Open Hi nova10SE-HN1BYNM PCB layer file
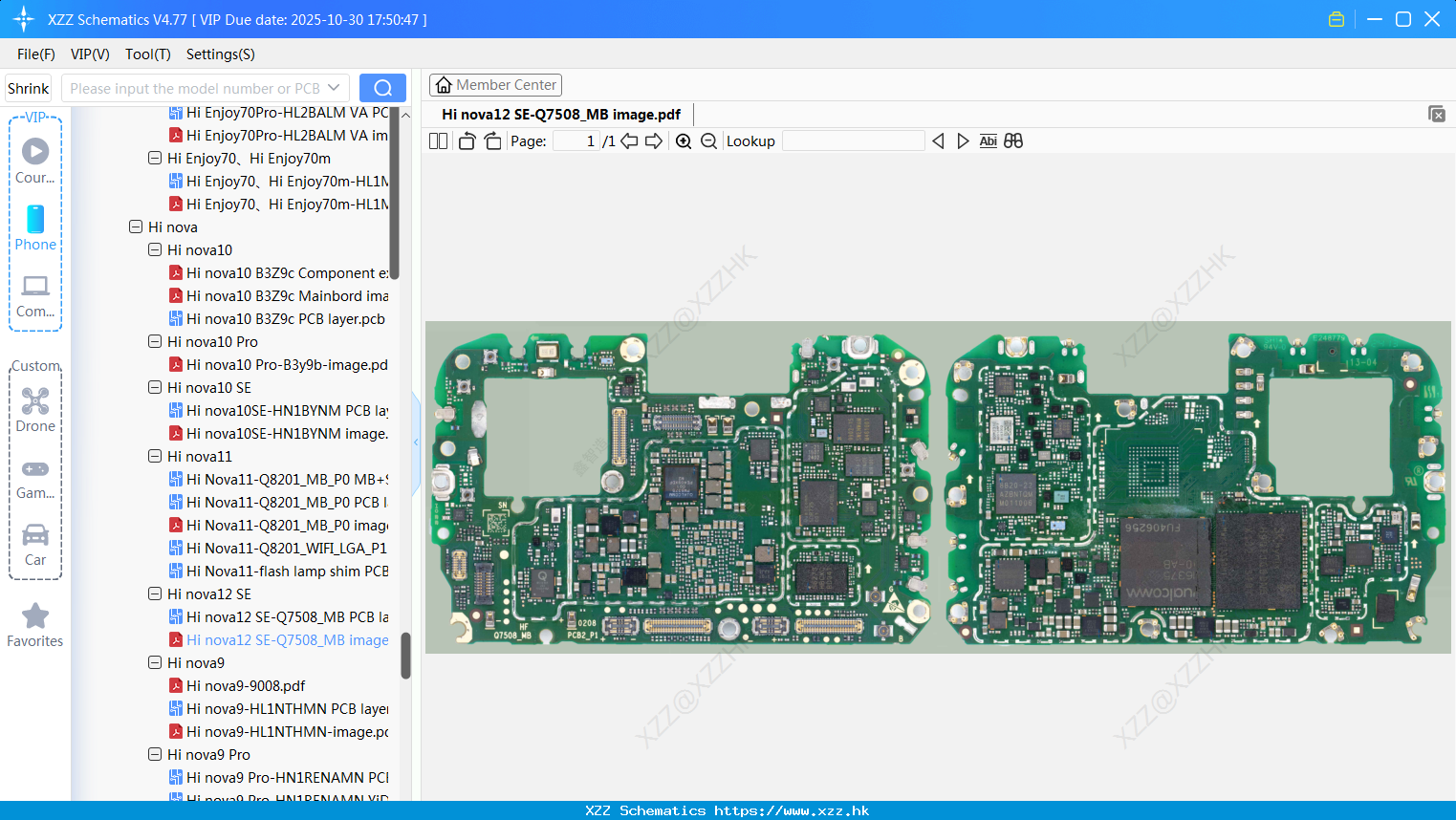The height and width of the screenshot is (820, 1456). point(278,410)
